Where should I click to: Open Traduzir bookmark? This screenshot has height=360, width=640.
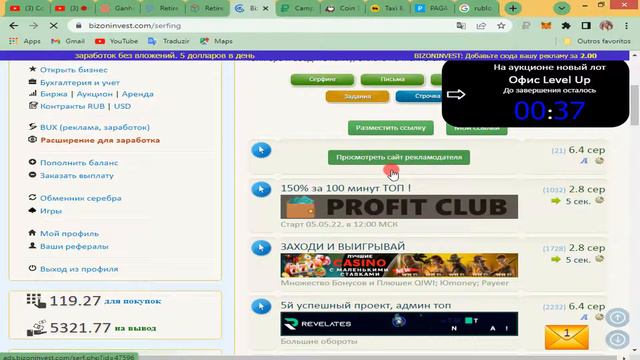coord(169,41)
